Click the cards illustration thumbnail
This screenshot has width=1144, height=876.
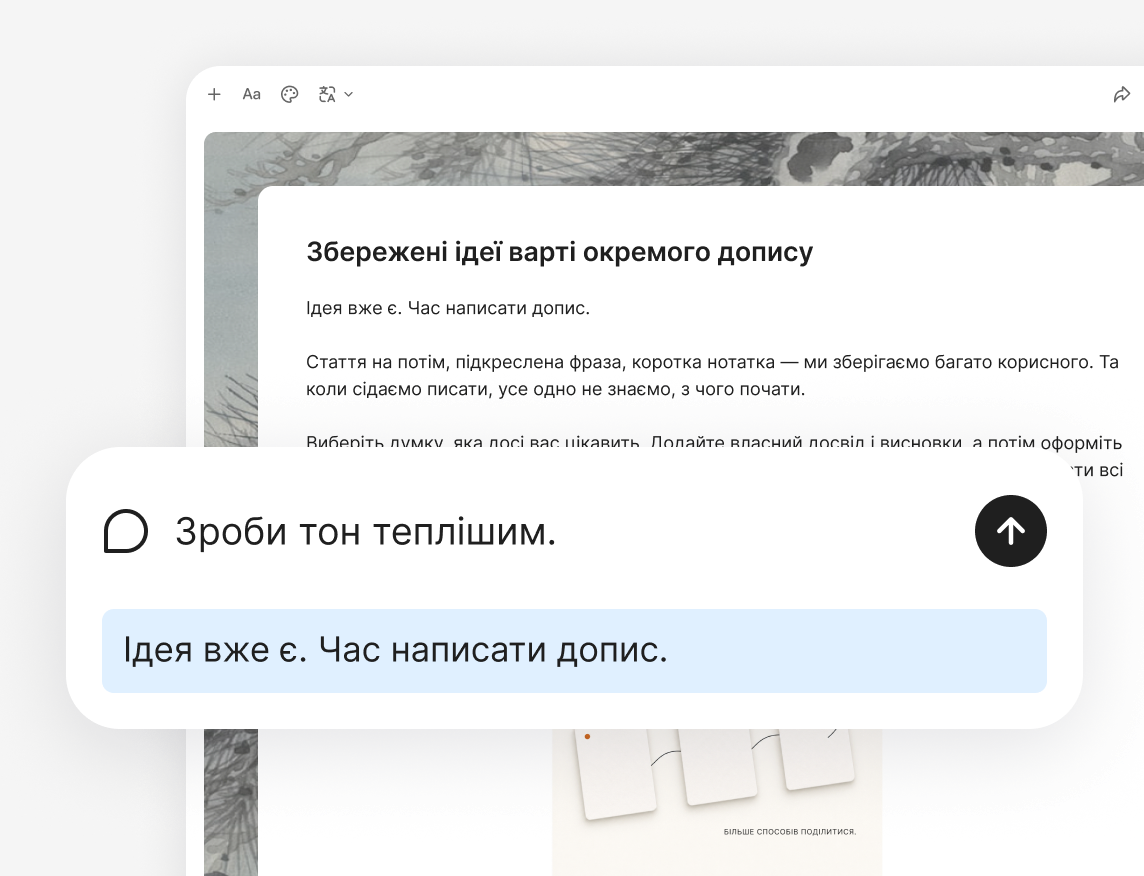pos(717,801)
